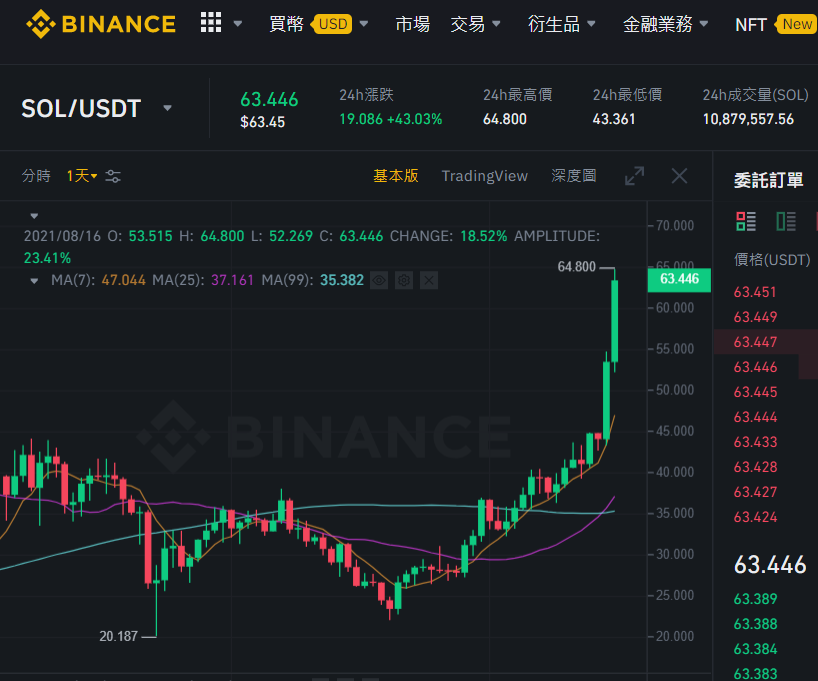Image resolution: width=818 pixels, height=681 pixels.
Task: Click the chart low marker 20.187
Action: [x=118, y=637]
